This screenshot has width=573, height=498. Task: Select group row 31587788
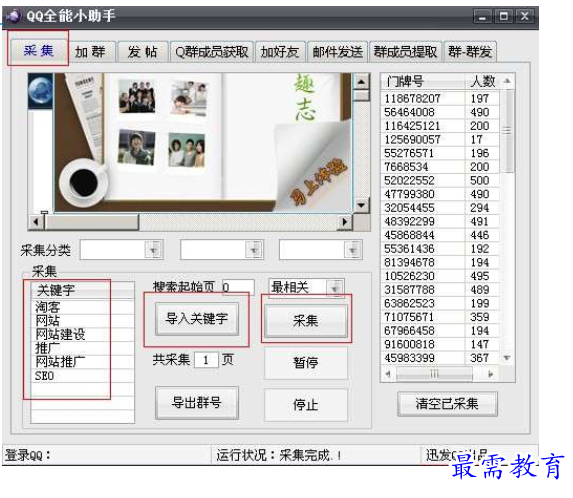pyautogui.click(x=440, y=290)
